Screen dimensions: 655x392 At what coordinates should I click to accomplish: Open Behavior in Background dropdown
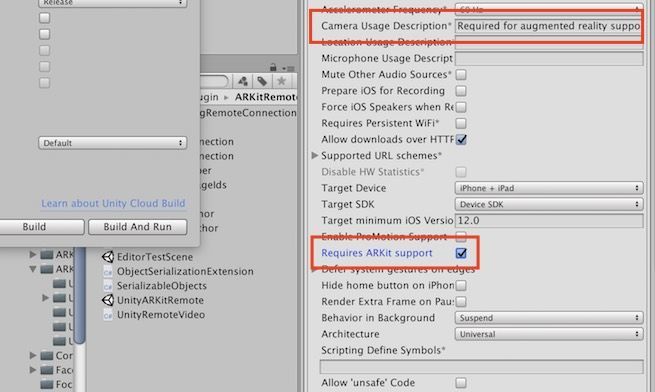549,318
